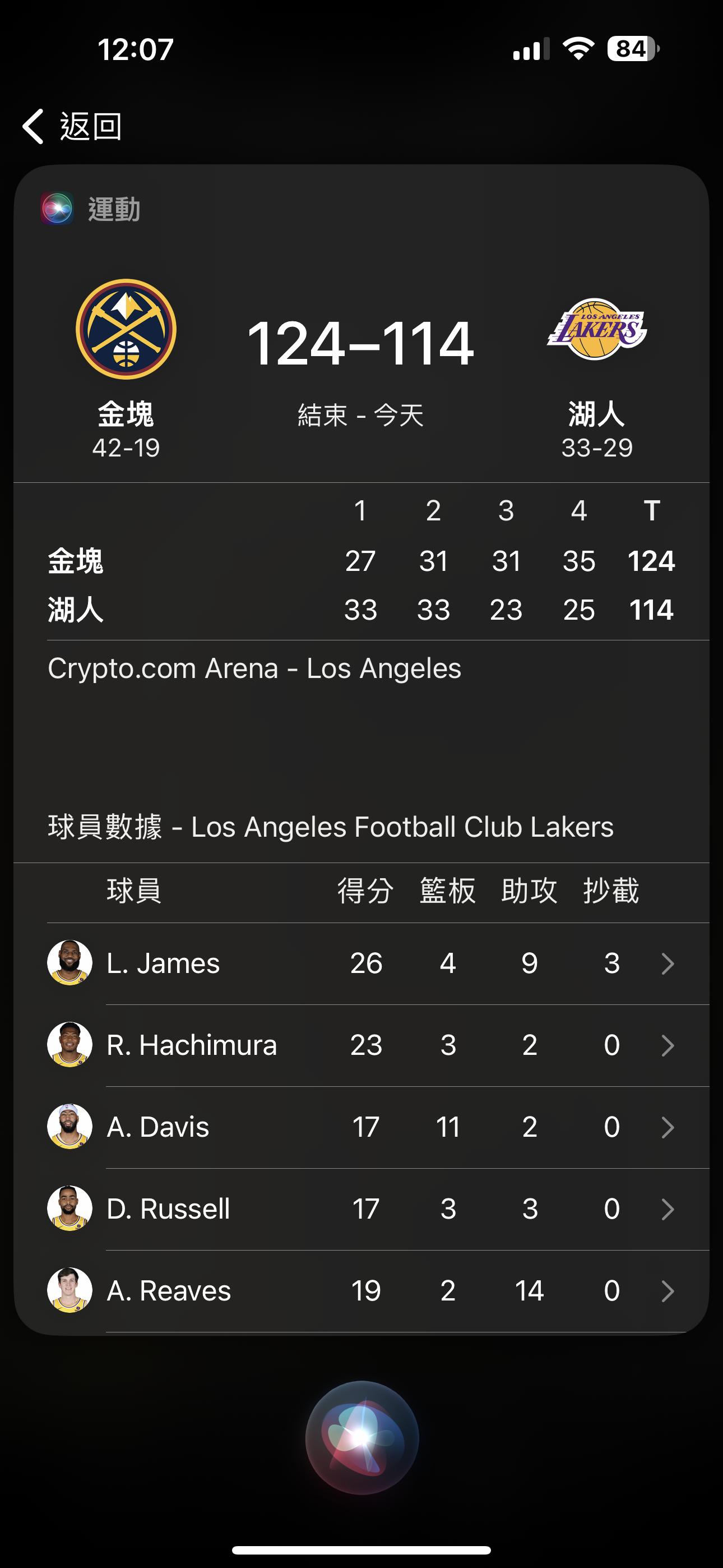723x1568 pixels.
Task: Open A. Davis row disclosure chevron
Action: click(x=668, y=1127)
